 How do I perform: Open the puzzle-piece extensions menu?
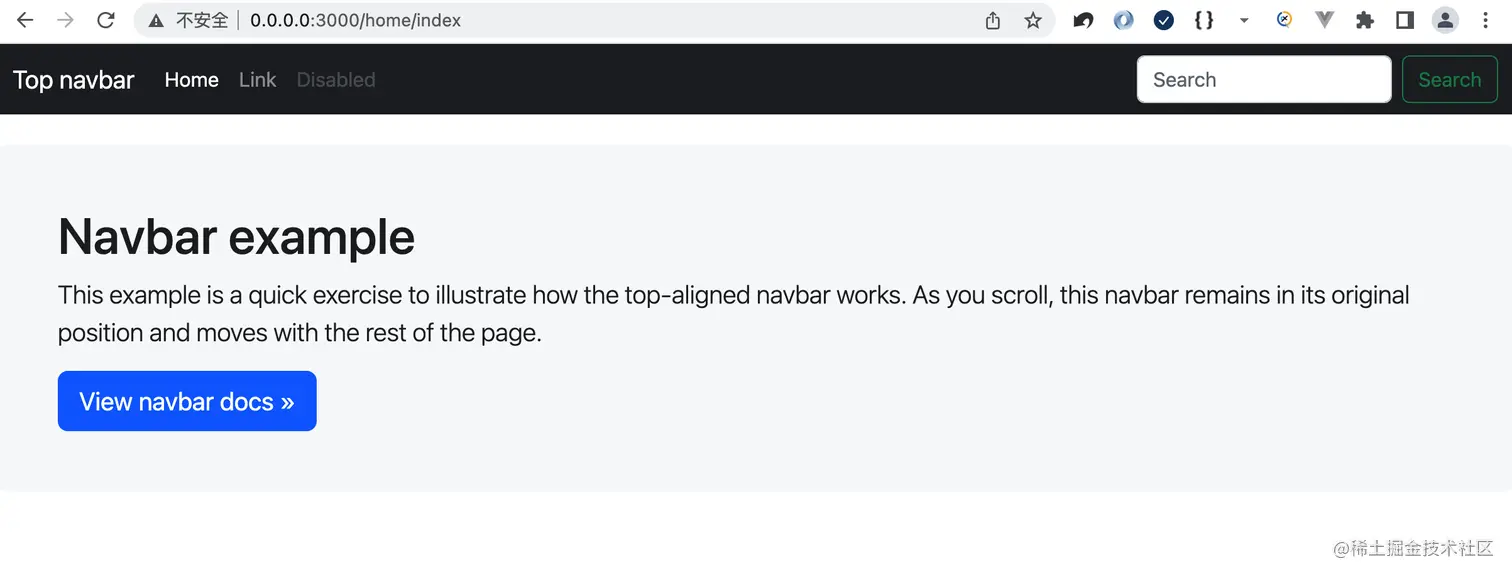coord(1364,20)
